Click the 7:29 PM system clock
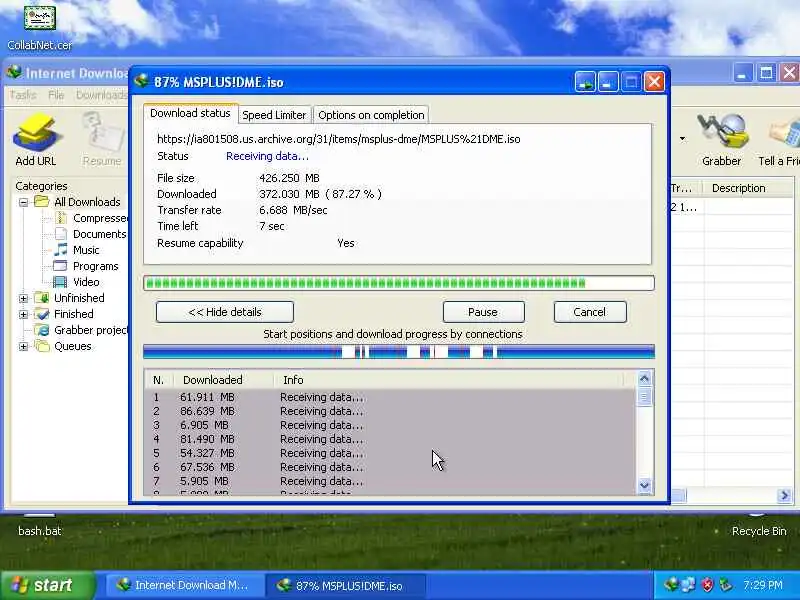This screenshot has height=600, width=800. pyautogui.click(x=763, y=585)
